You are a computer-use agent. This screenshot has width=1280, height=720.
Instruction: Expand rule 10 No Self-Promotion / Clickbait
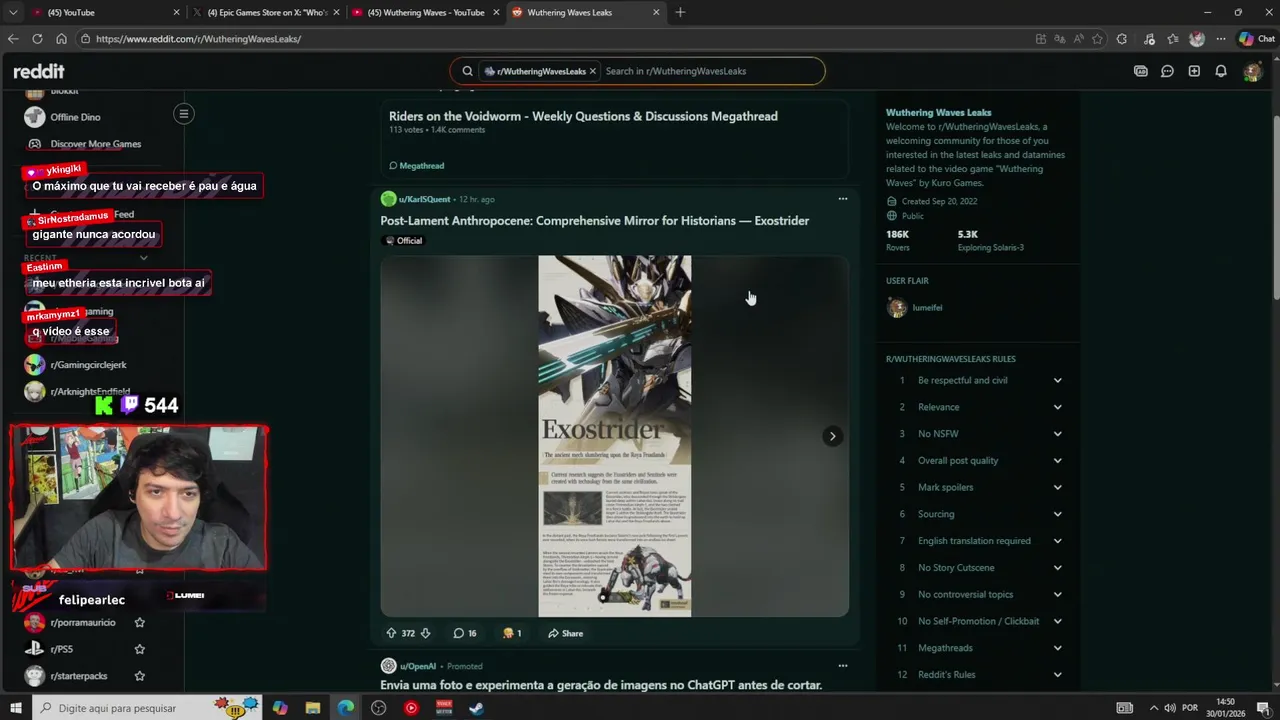coord(1057,621)
